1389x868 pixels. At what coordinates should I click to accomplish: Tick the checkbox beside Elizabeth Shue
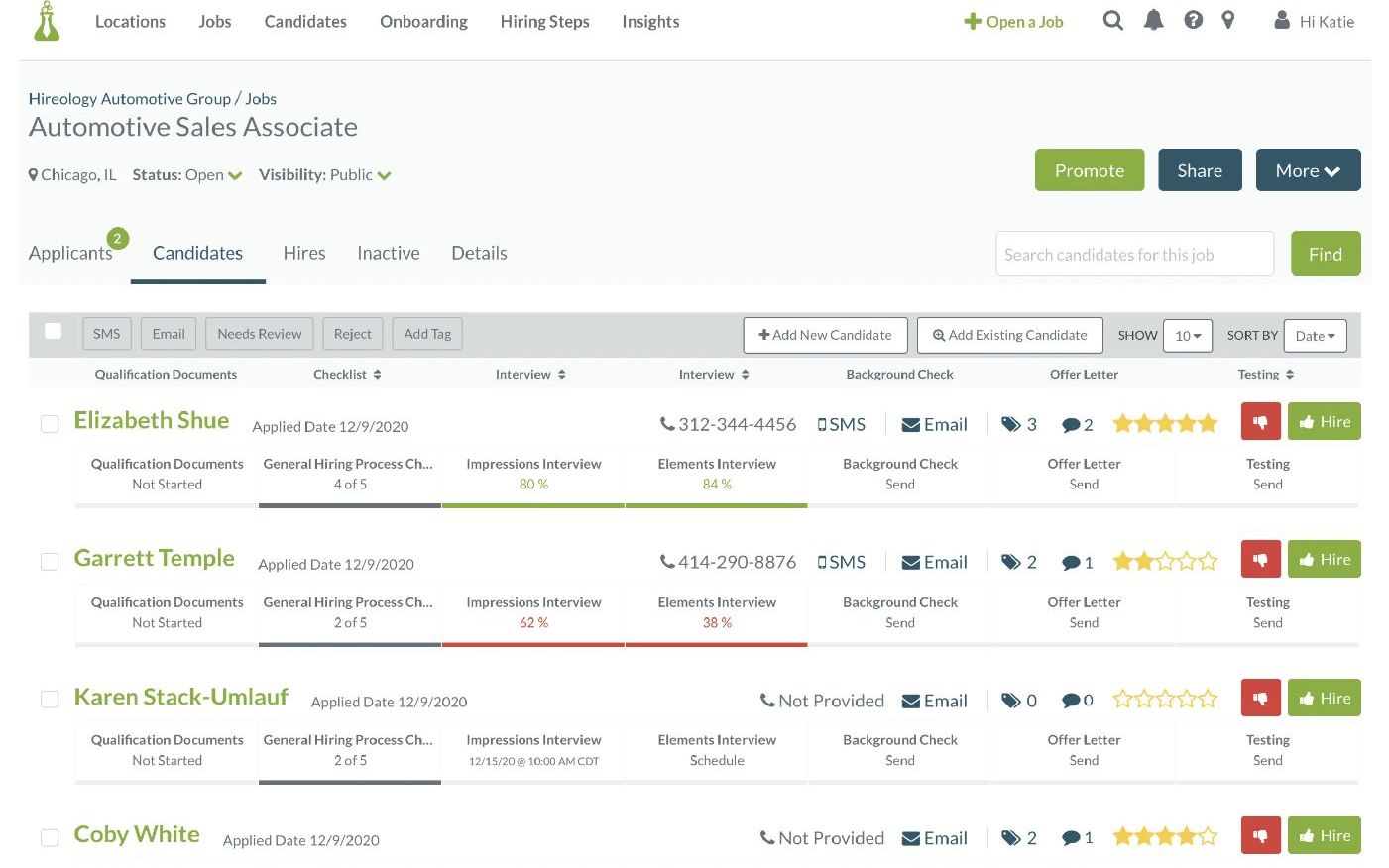tap(50, 424)
